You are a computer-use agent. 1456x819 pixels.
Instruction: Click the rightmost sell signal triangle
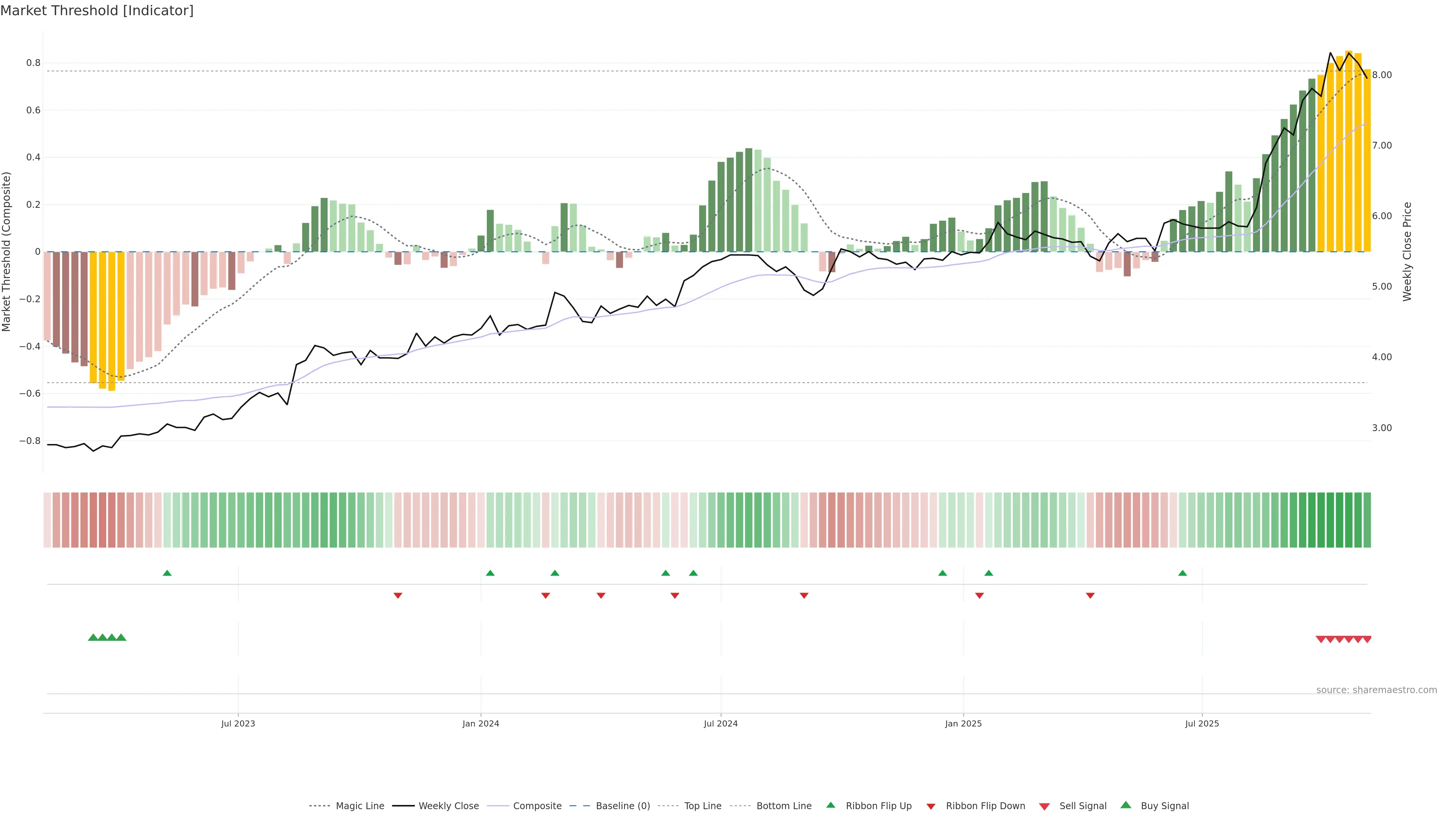(x=1367, y=639)
